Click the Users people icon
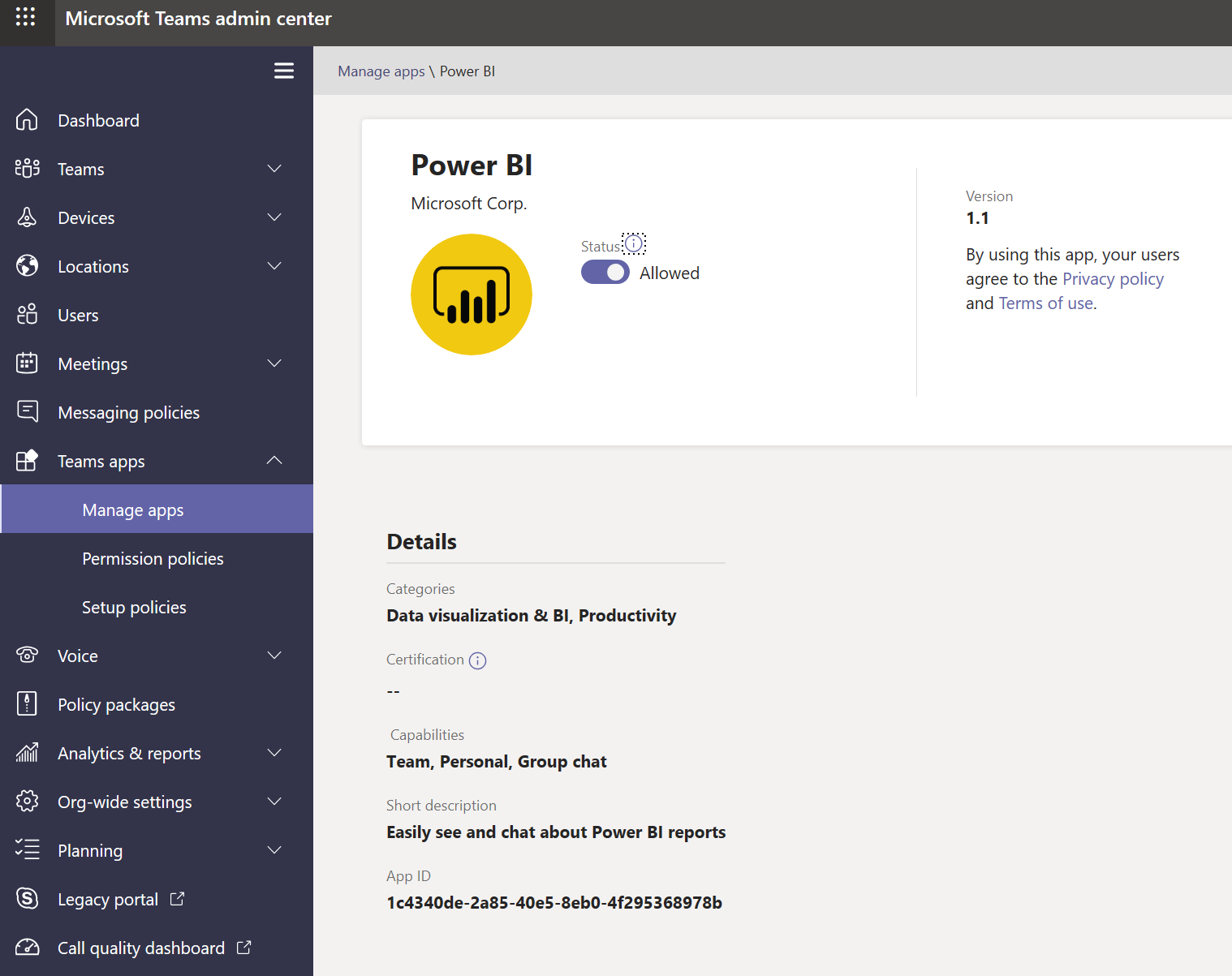This screenshot has width=1232, height=976. pos(27,315)
